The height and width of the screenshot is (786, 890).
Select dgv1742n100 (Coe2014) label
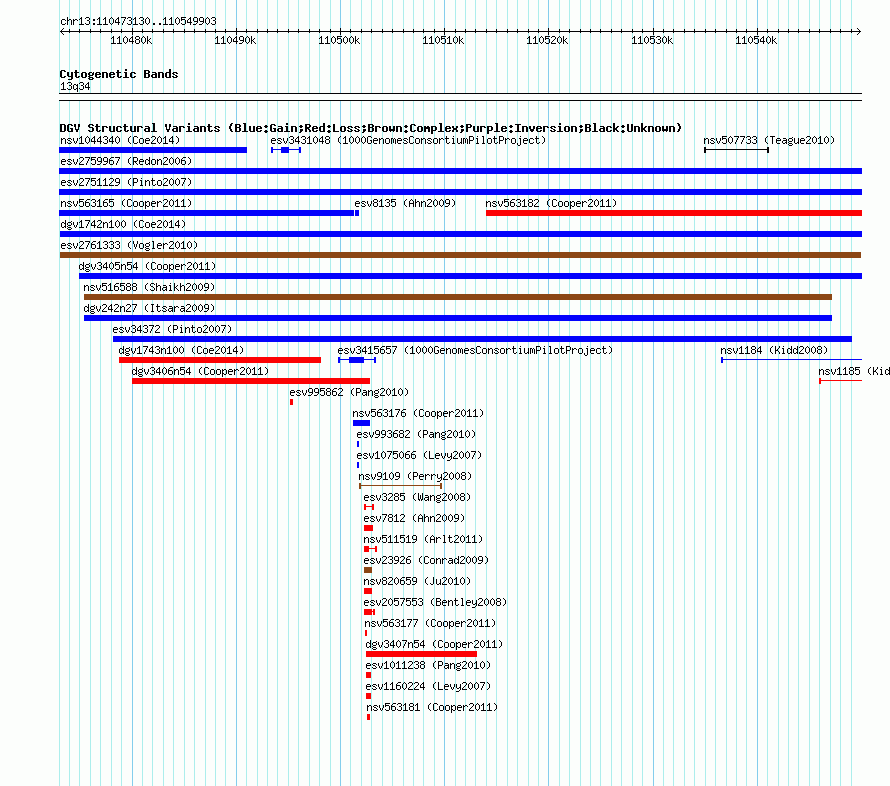(x=123, y=224)
